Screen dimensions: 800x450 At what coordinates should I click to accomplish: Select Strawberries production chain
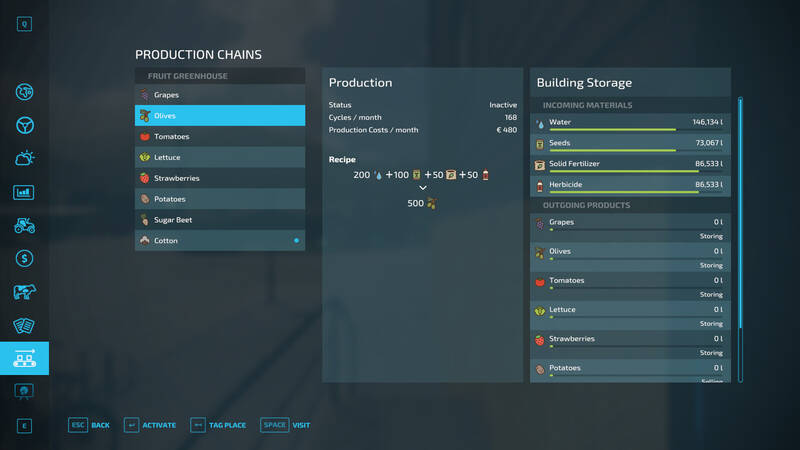pos(220,178)
